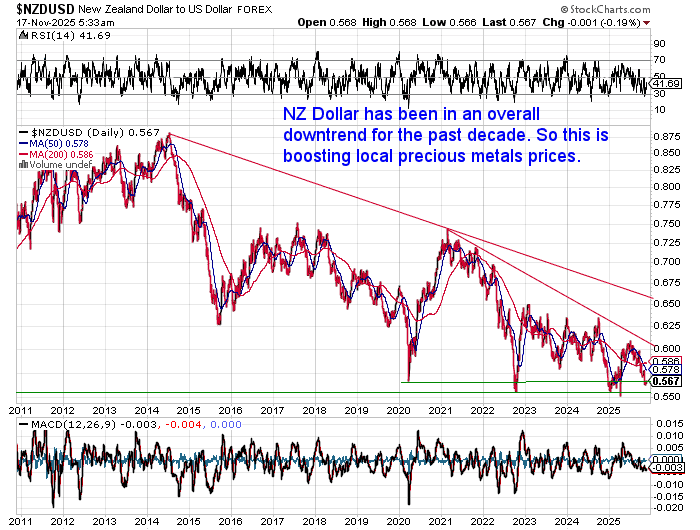The height and width of the screenshot is (530, 700).
Task: Click the blue 0.000 MACD histogram legend value
Action: pos(226,424)
